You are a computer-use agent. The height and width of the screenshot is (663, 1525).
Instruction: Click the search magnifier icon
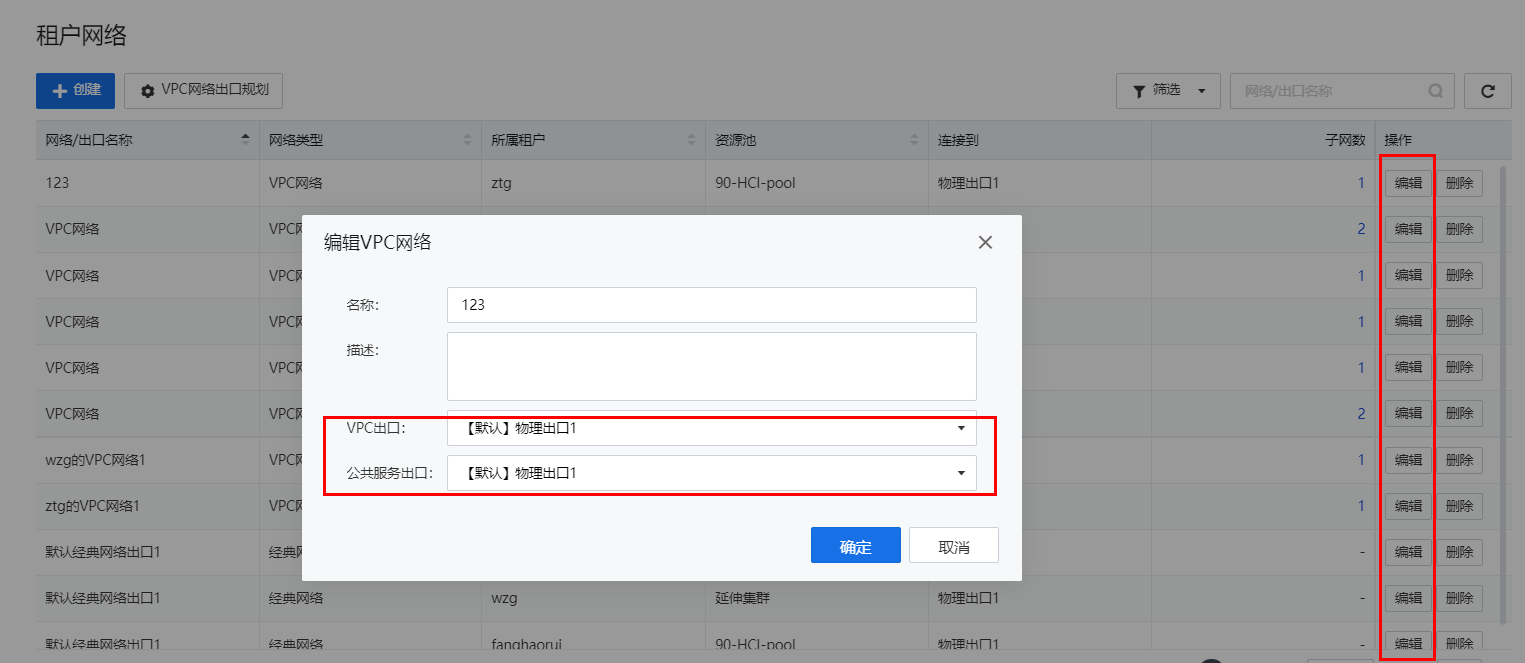click(x=1436, y=90)
